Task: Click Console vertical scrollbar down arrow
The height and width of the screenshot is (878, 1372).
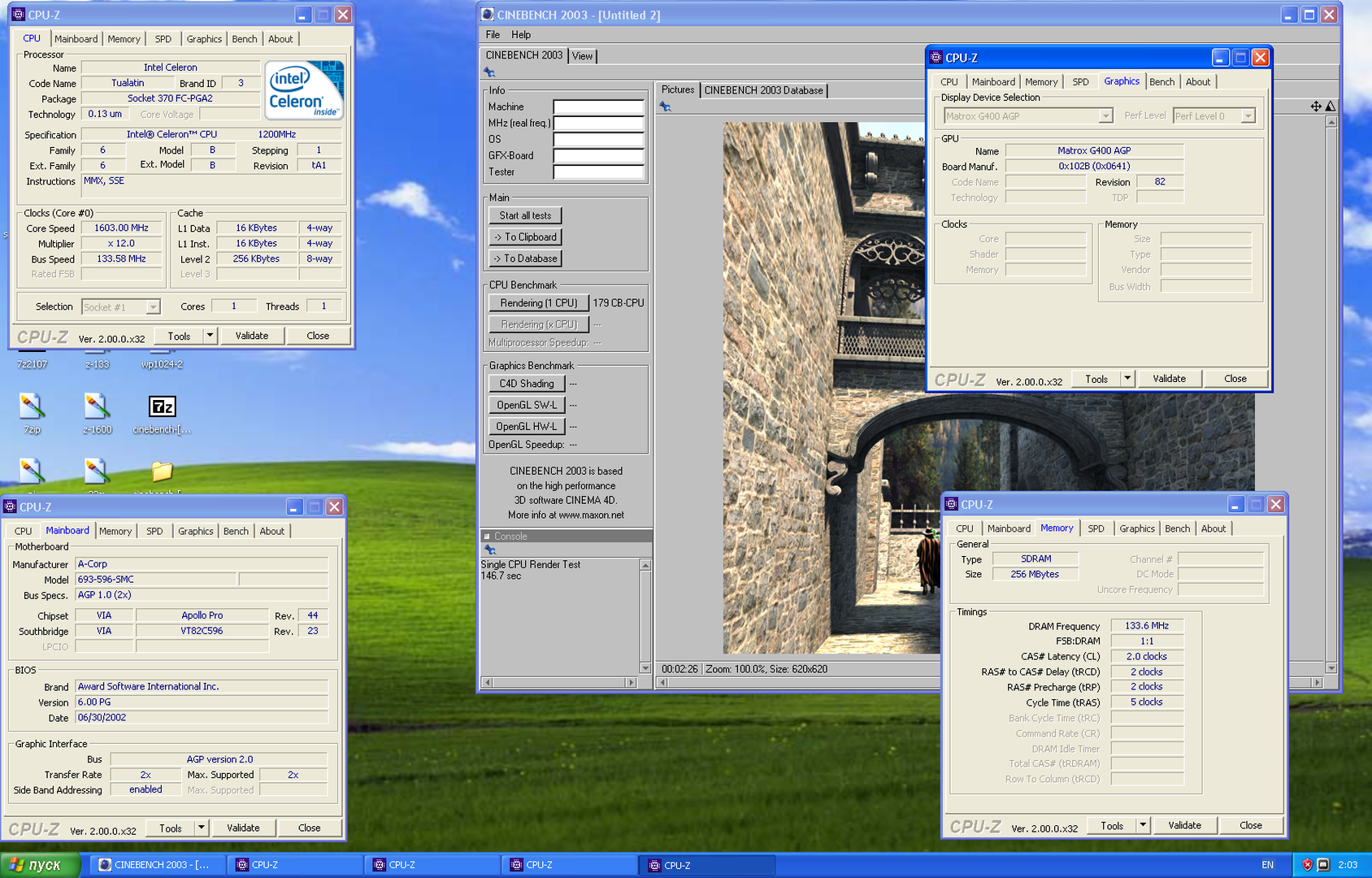Action: click(x=645, y=668)
